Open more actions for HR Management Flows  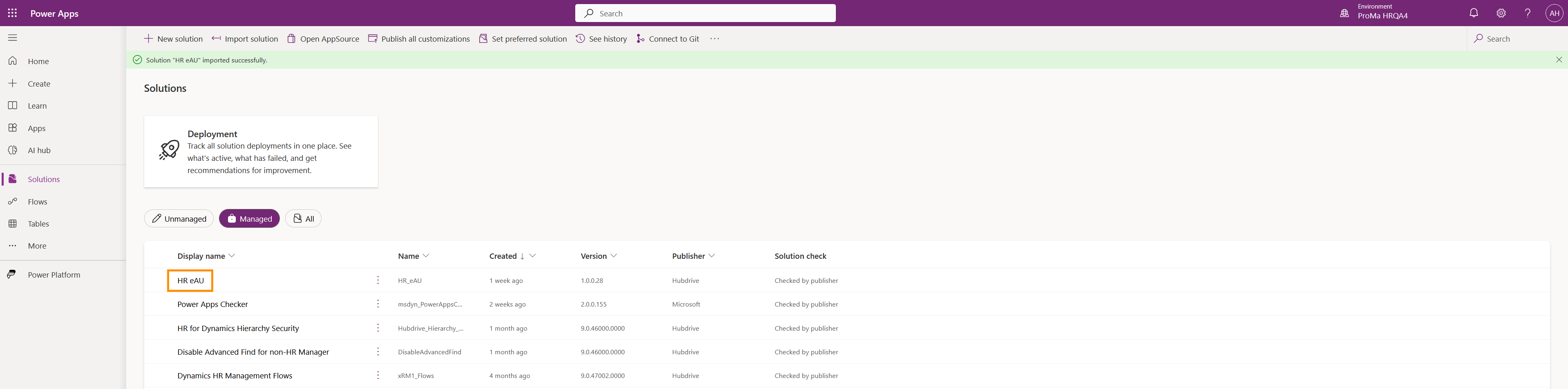pyautogui.click(x=378, y=376)
